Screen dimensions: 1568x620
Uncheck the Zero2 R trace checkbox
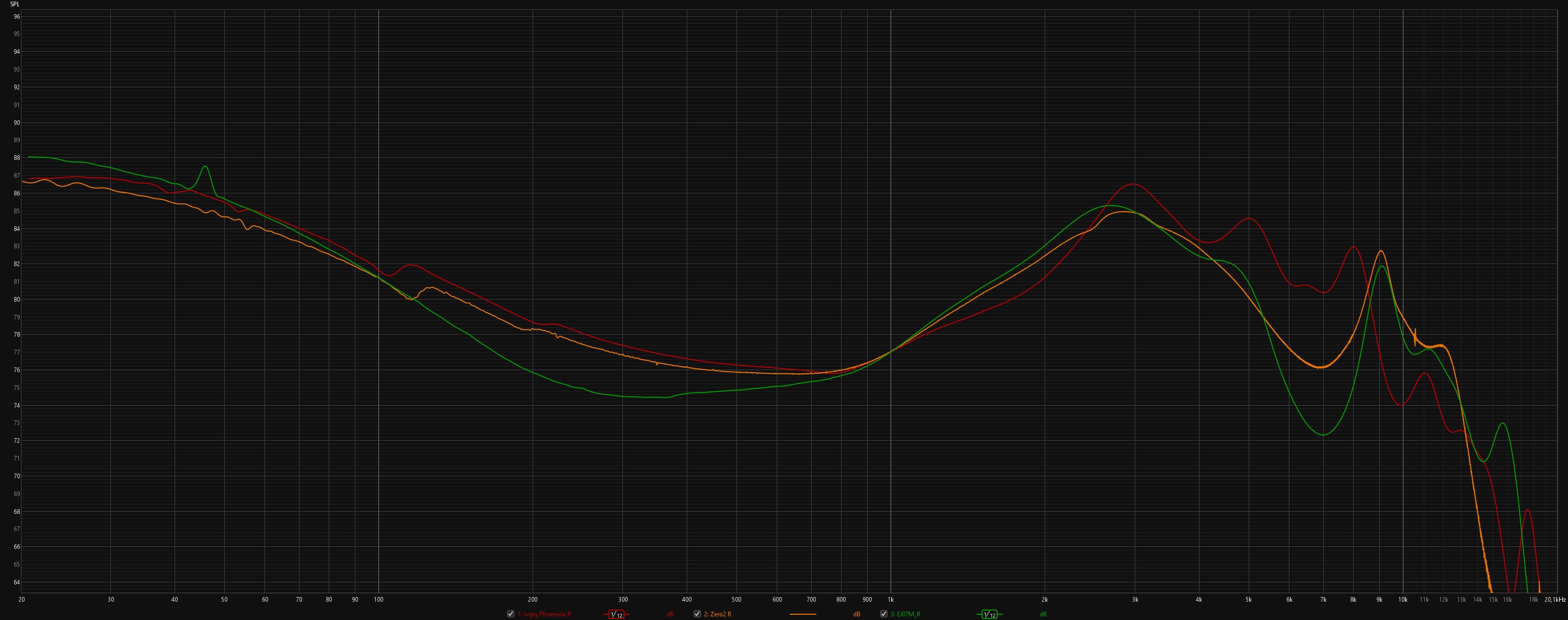point(697,614)
